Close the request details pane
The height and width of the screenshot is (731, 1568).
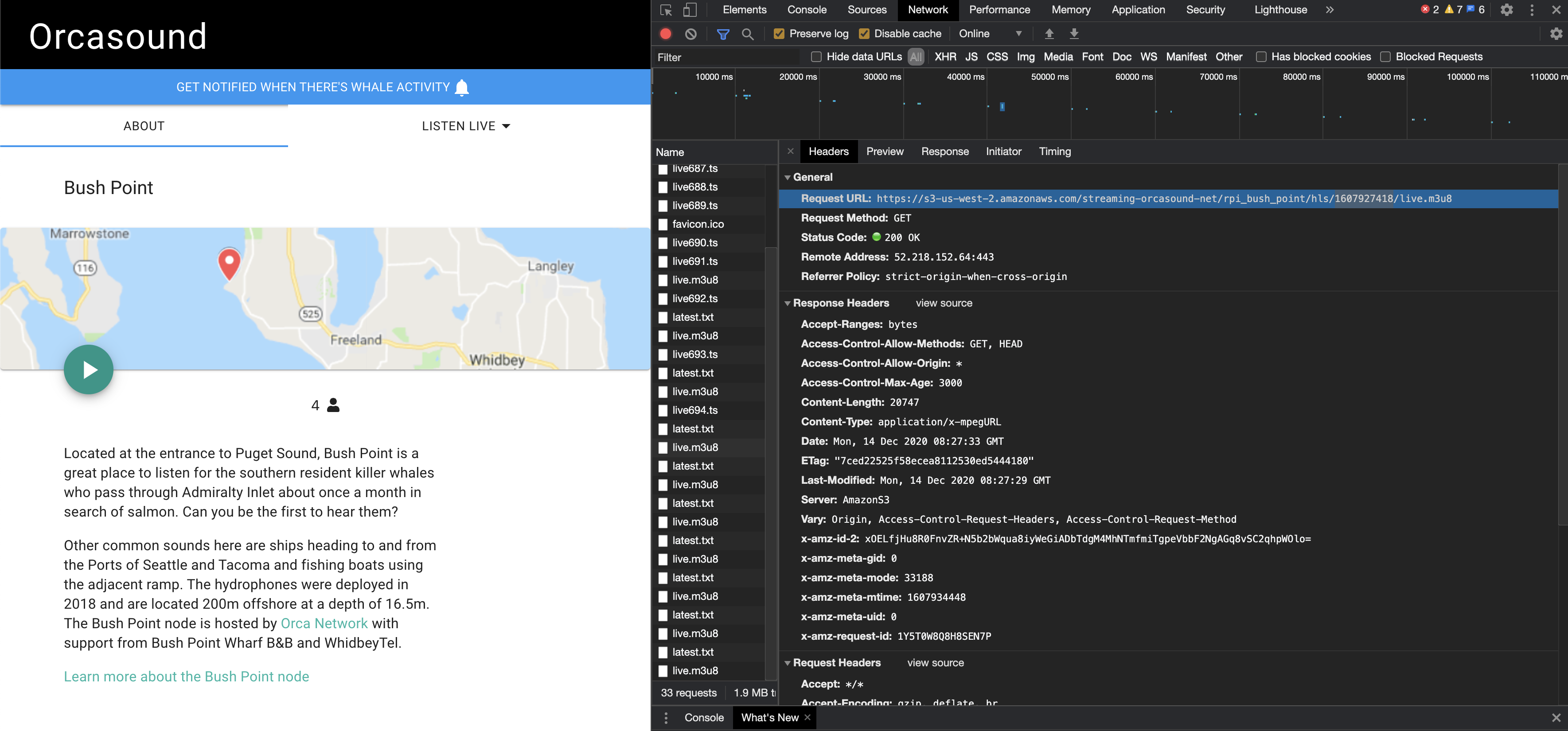[x=790, y=152]
